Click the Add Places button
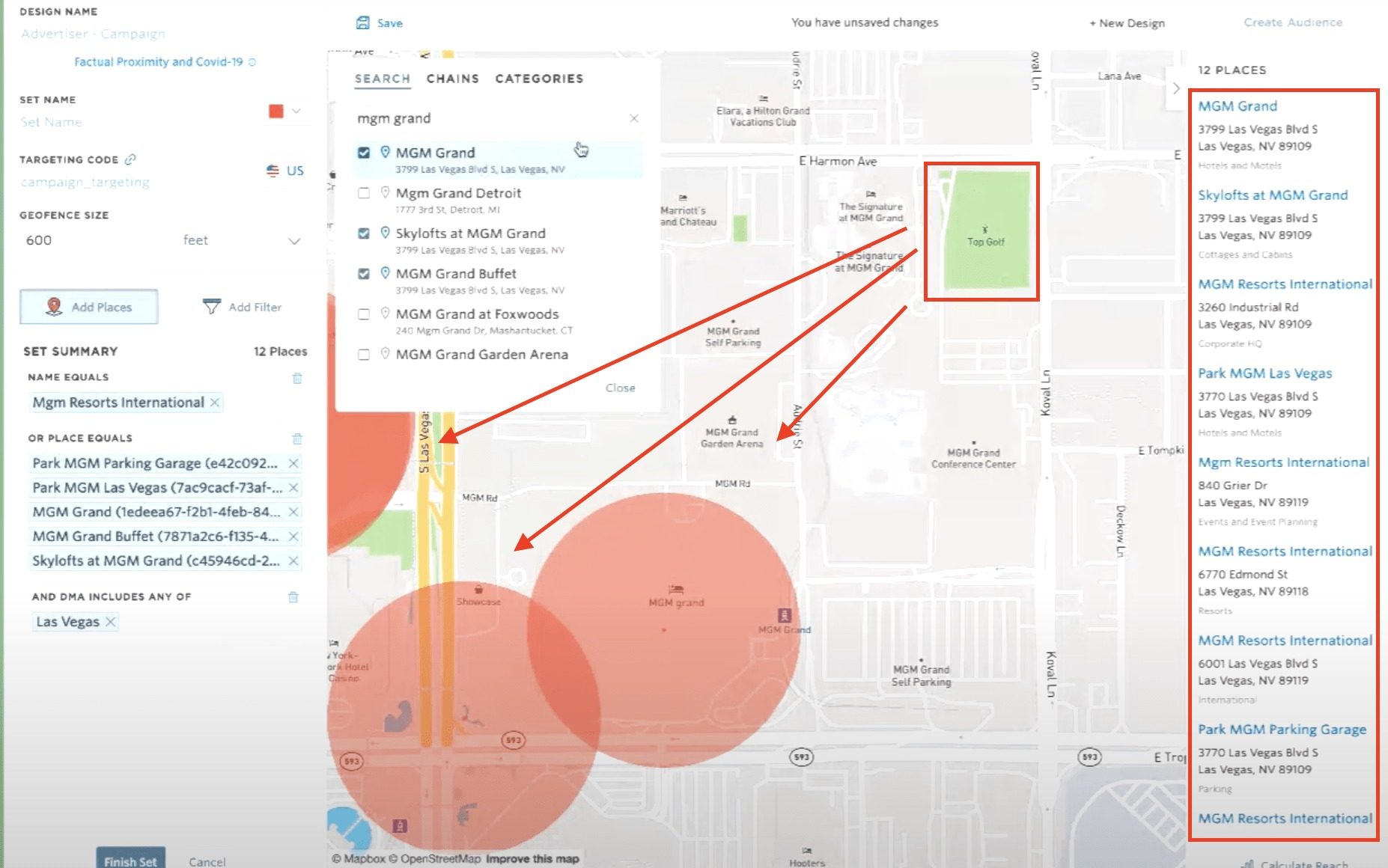The height and width of the screenshot is (868, 1388). tap(89, 307)
